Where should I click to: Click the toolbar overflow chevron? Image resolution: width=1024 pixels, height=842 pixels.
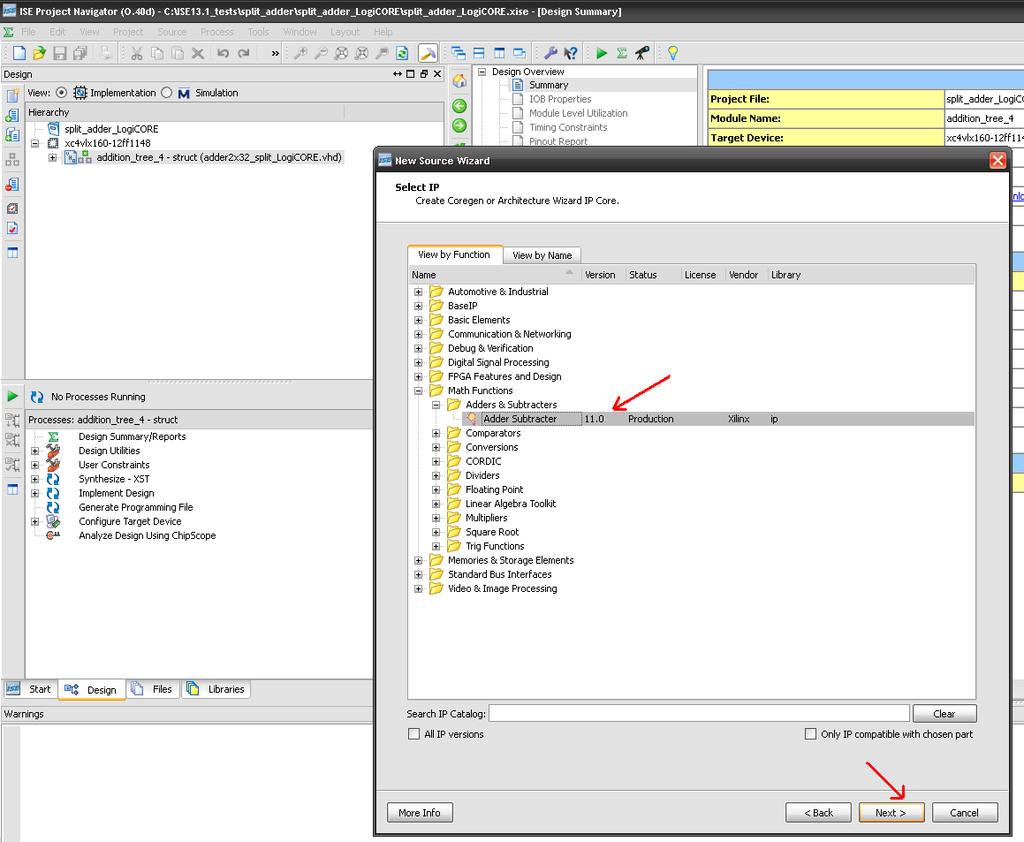276,54
